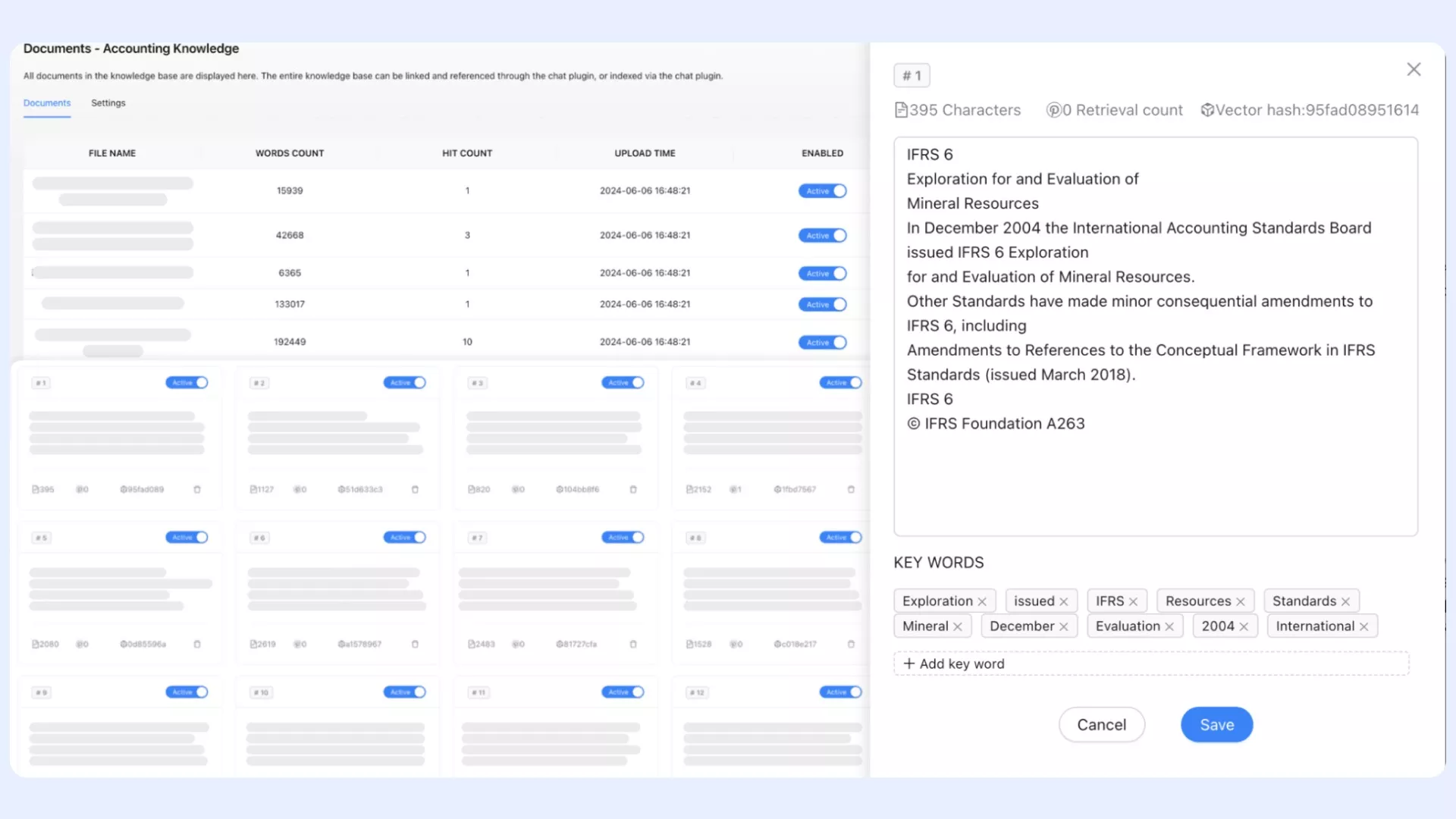Image resolution: width=1456 pixels, height=819 pixels.
Task: Turn off Active toggle on chunk #6
Action: (404, 538)
